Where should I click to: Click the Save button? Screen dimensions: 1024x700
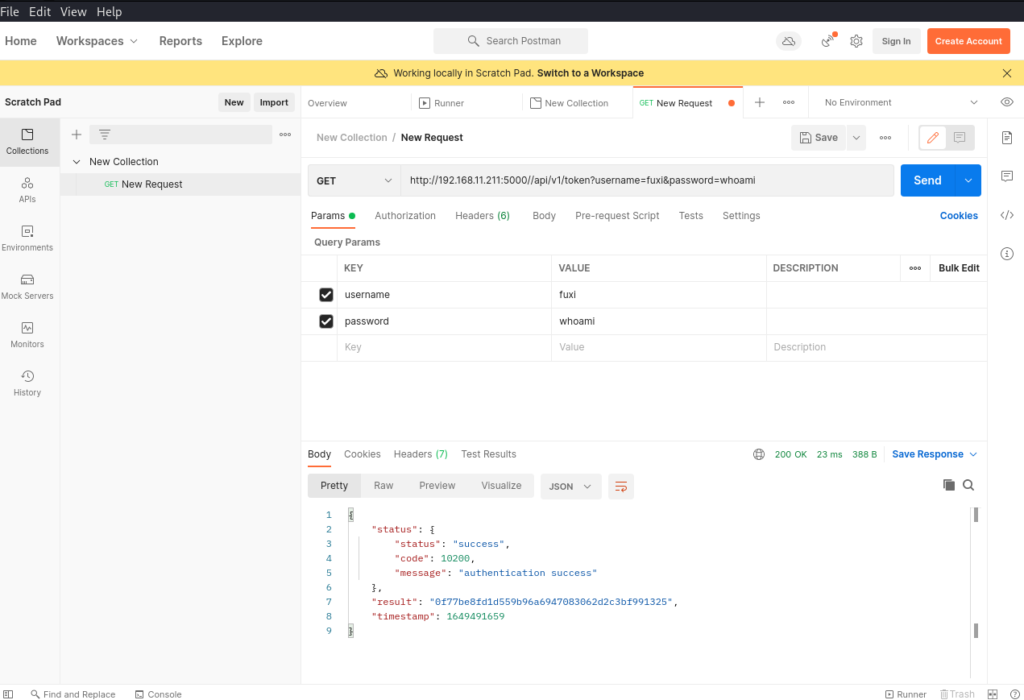tap(819, 138)
